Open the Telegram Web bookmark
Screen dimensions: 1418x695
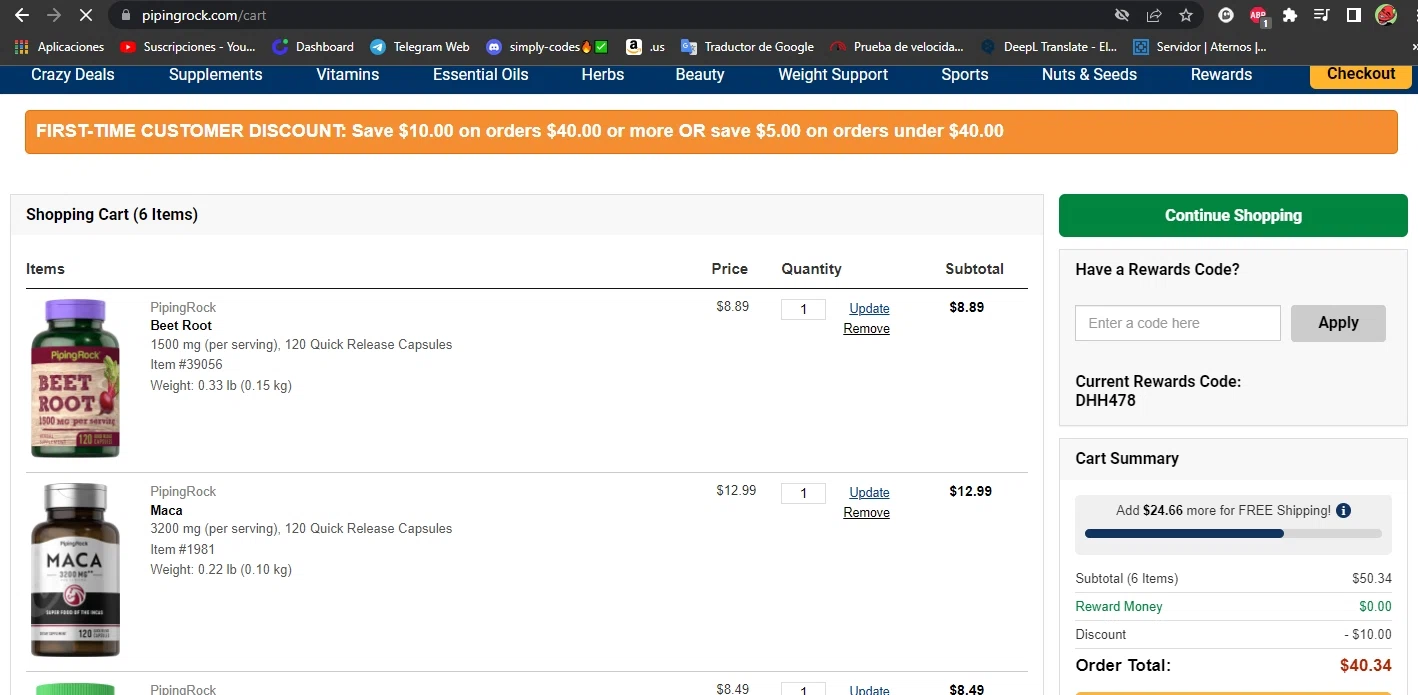419,47
